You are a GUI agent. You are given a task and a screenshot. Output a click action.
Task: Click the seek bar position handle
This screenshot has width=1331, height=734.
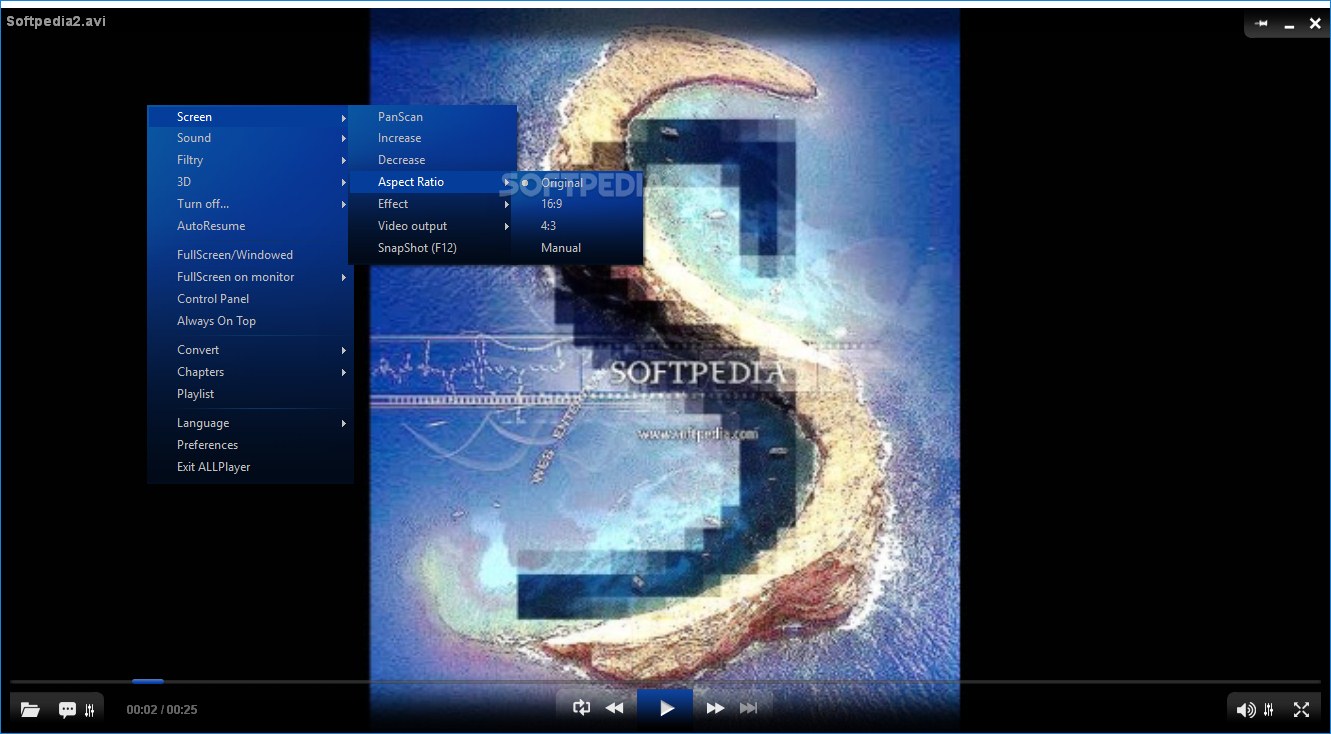148,681
